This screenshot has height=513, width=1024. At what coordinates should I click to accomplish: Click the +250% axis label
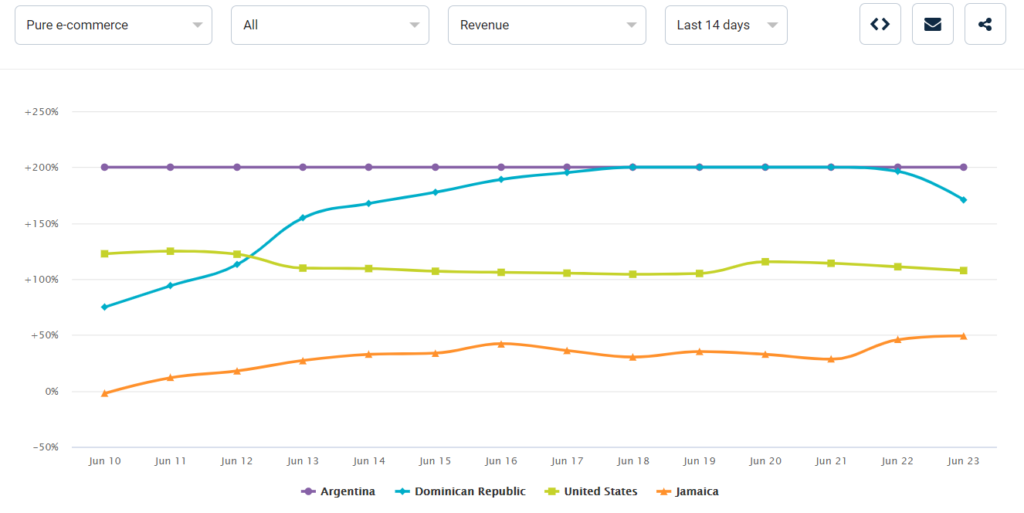point(42,112)
